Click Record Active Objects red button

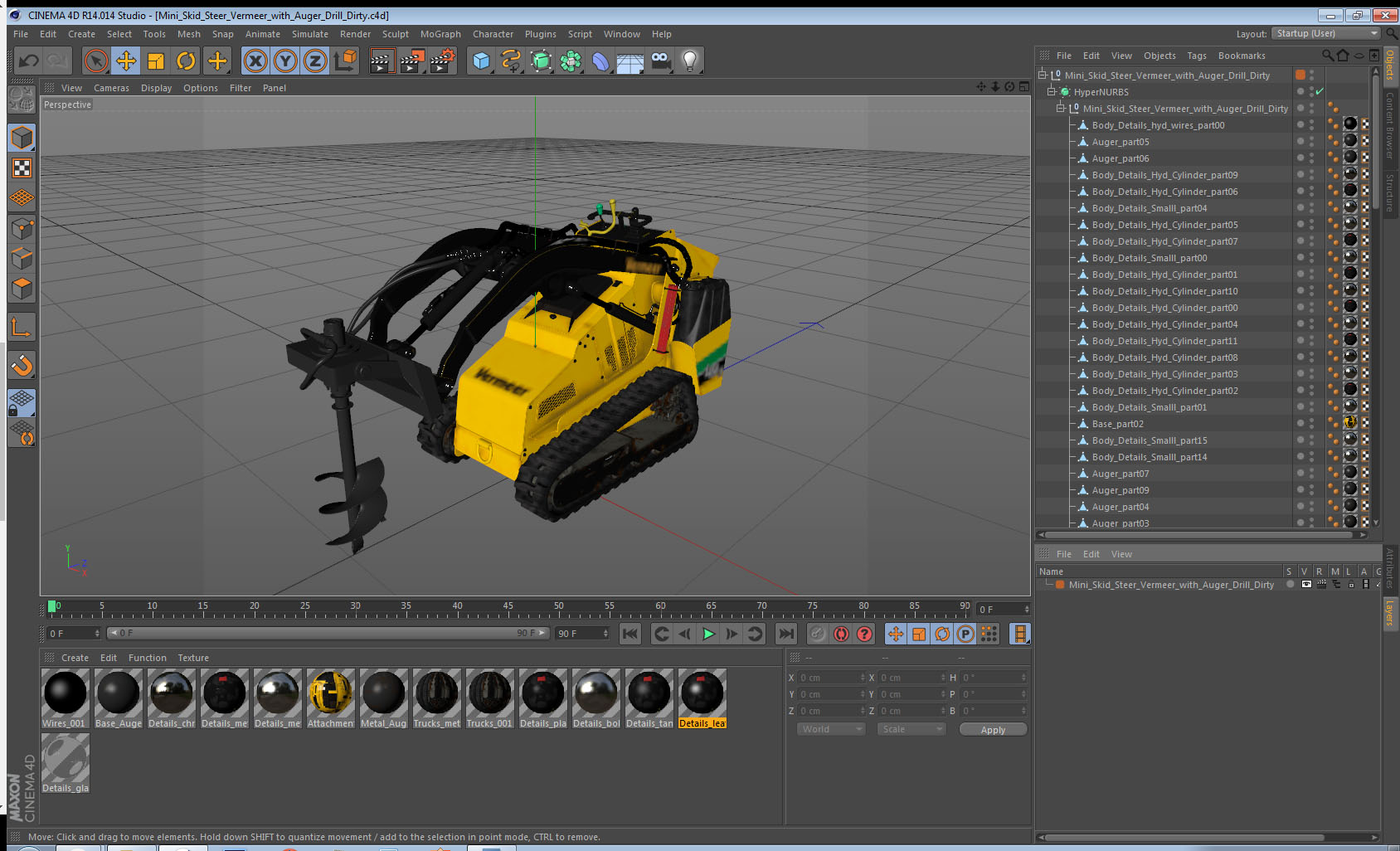pyautogui.click(x=818, y=634)
